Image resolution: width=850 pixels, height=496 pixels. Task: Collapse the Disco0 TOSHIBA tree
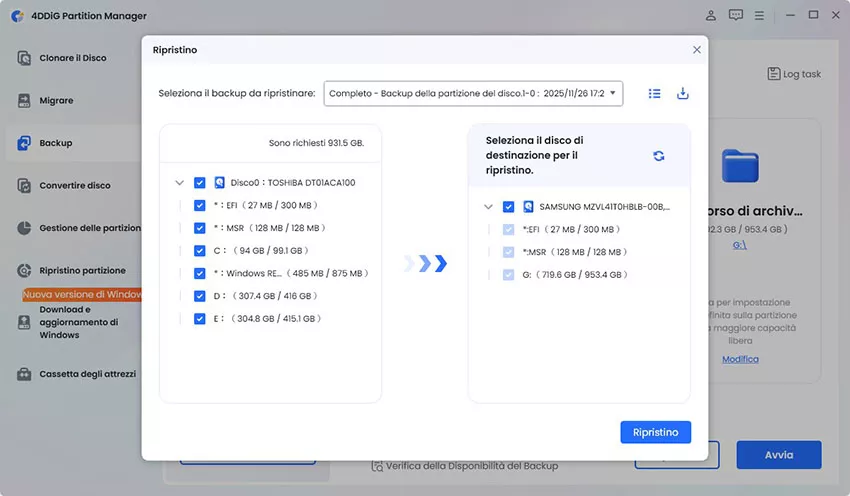pos(179,183)
